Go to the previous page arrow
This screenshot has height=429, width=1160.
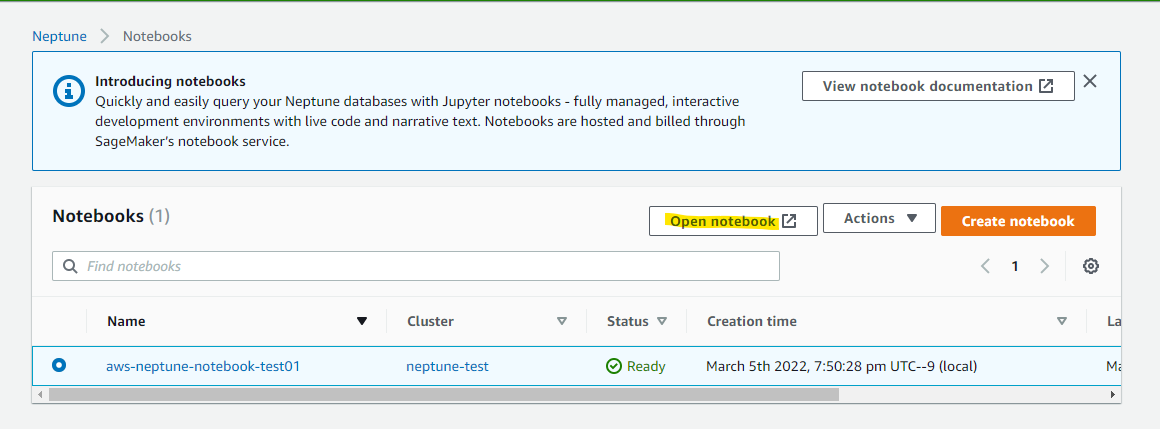pos(985,266)
